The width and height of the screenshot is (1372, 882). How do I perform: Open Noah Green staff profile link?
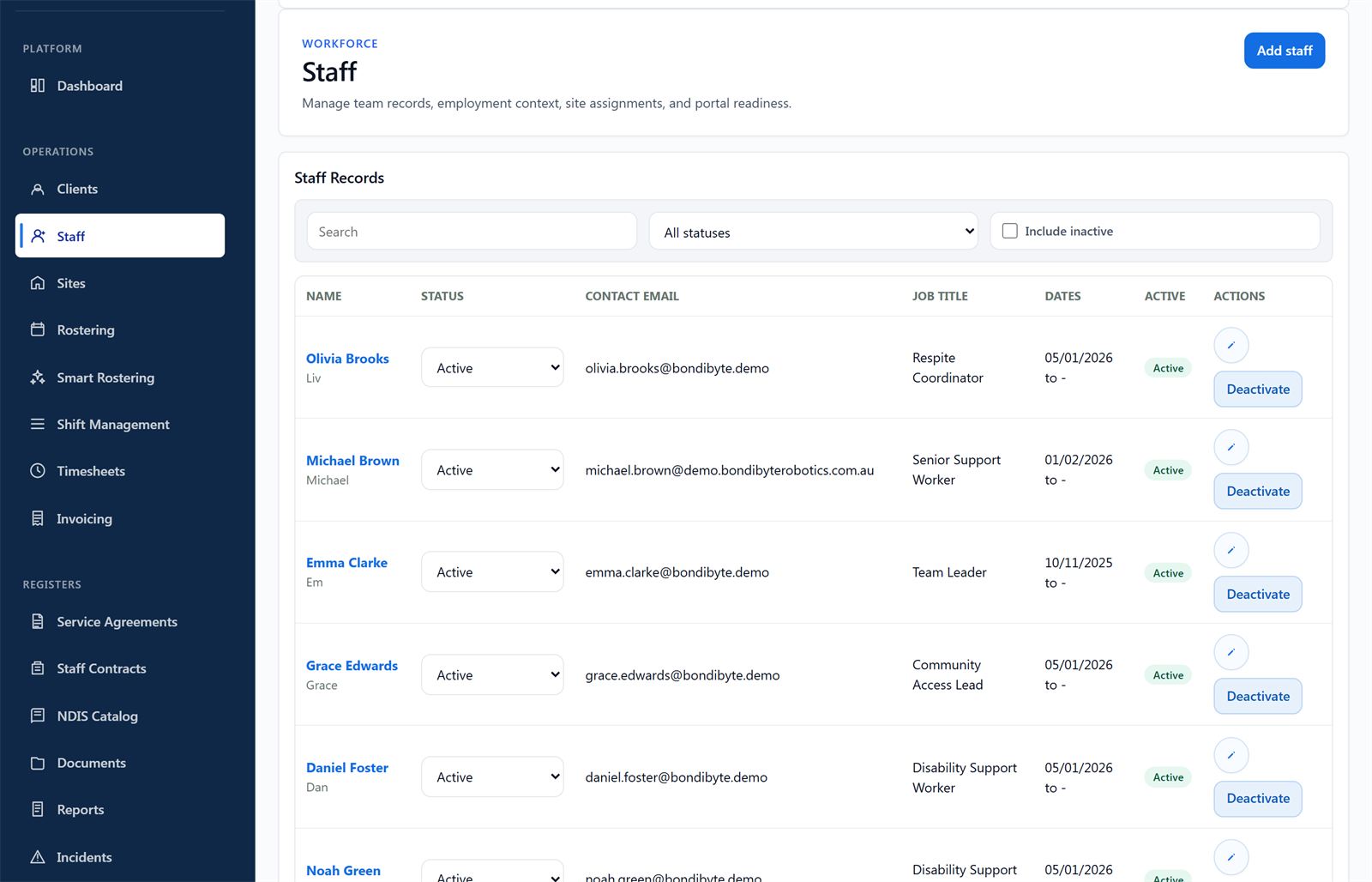[343, 871]
